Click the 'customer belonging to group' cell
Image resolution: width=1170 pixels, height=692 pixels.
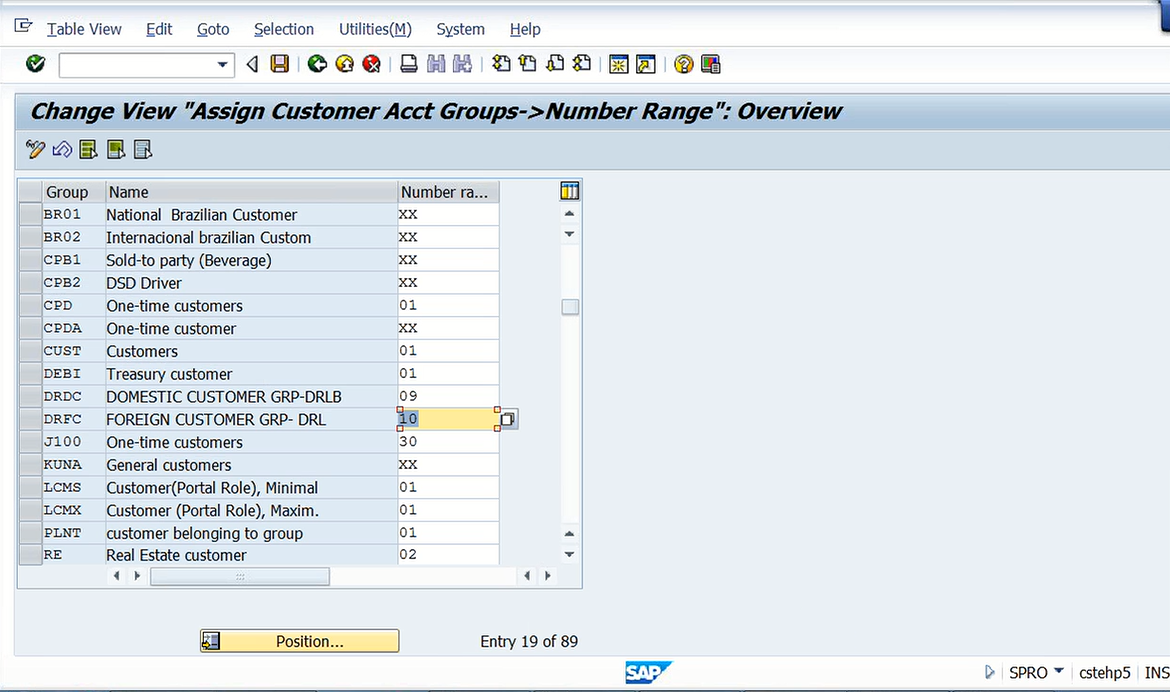tap(251, 533)
